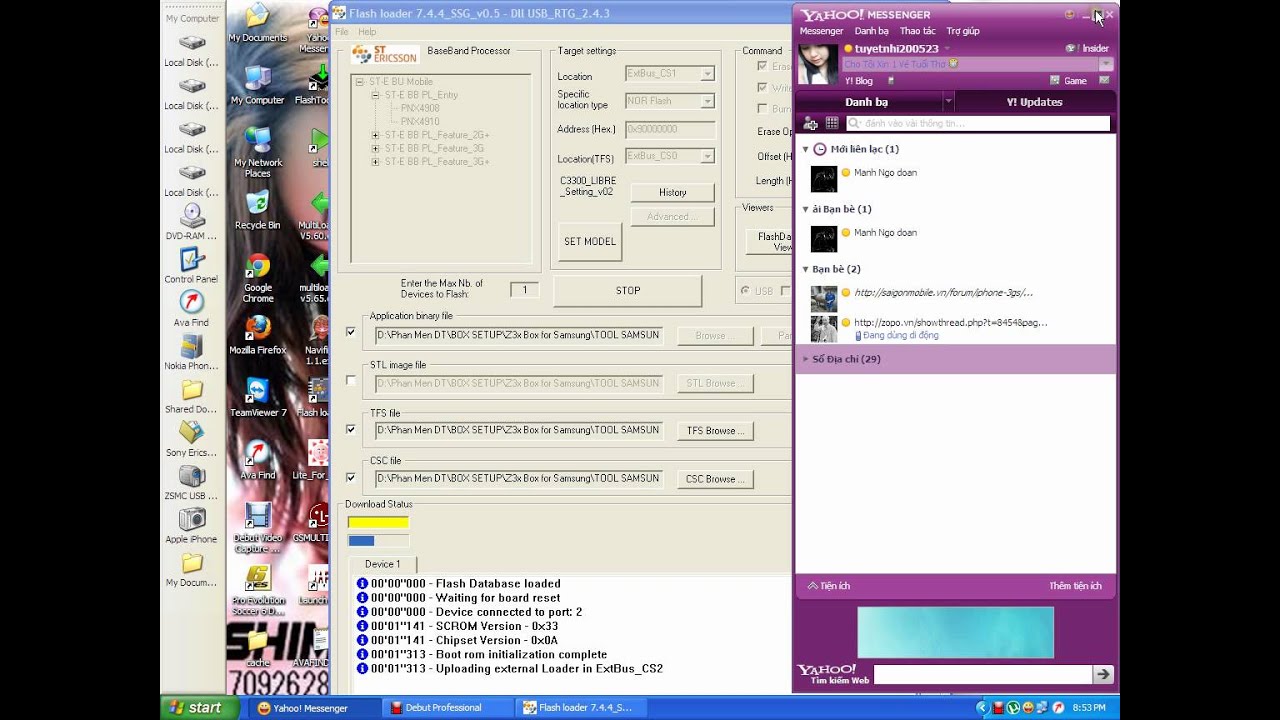Open DVD-RAM drive in sidebar
1280x720 pixels.
click(191, 222)
